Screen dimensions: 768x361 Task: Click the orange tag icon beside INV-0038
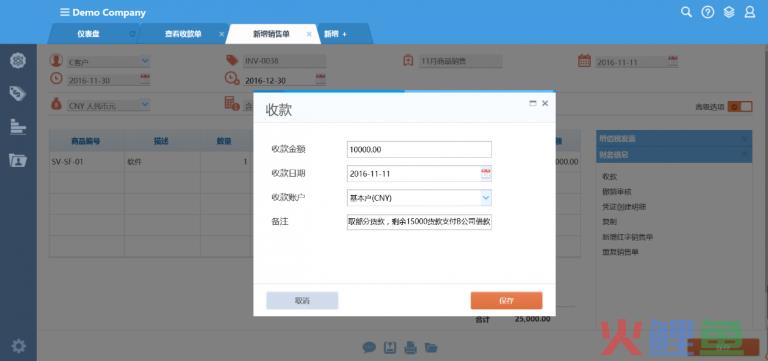pyautogui.click(x=232, y=60)
